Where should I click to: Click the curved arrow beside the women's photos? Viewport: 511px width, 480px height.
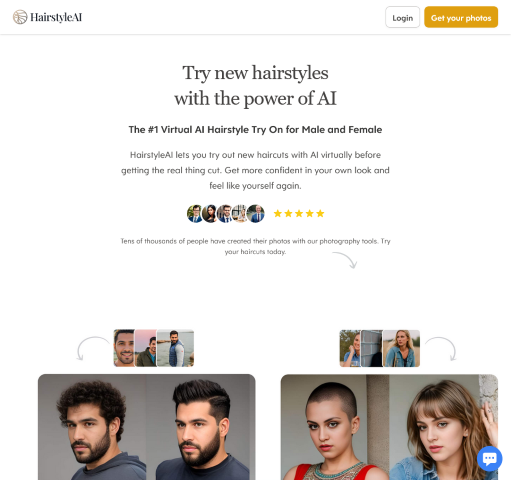click(x=441, y=348)
